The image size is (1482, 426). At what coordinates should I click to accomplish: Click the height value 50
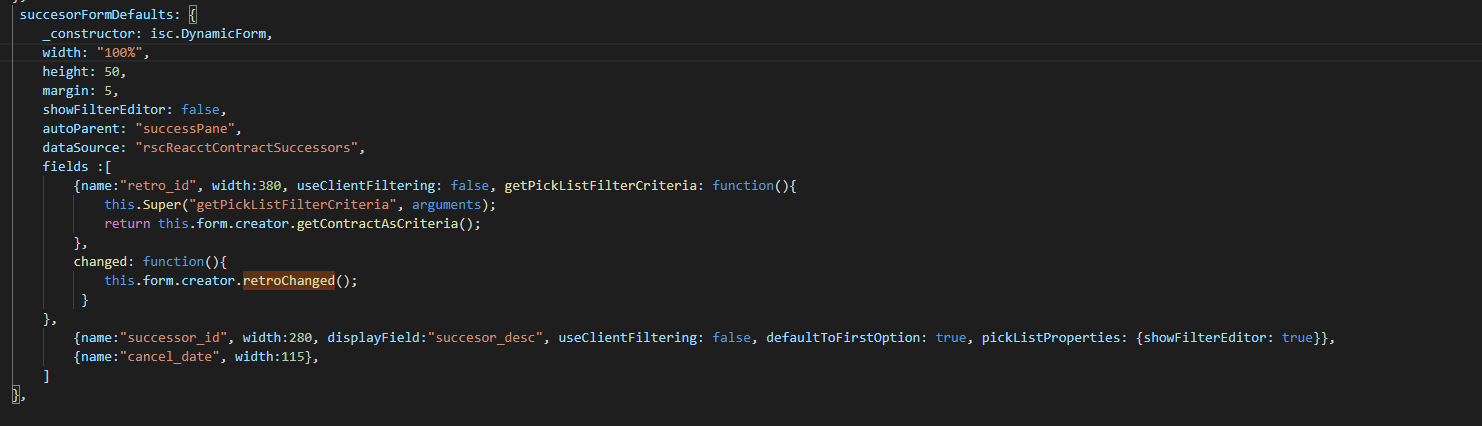115,71
